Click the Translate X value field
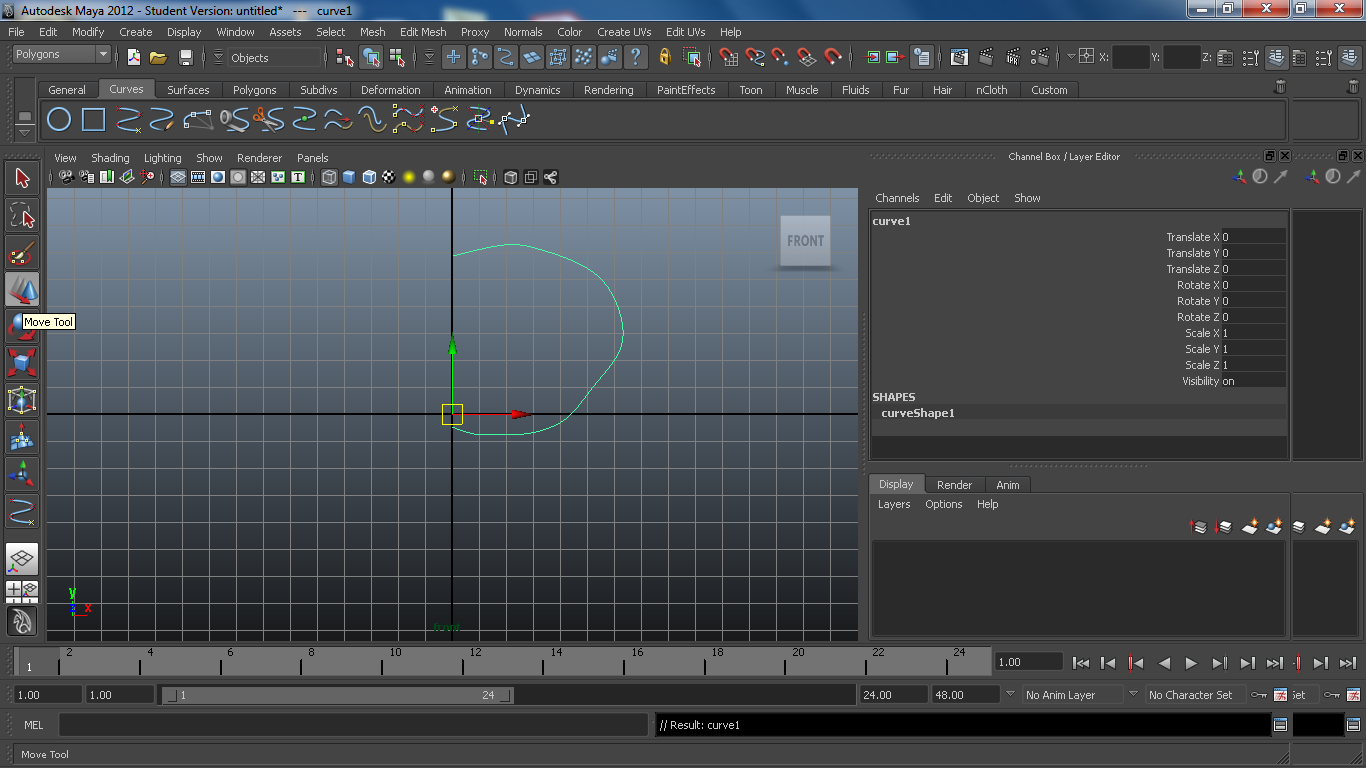 [1253, 237]
